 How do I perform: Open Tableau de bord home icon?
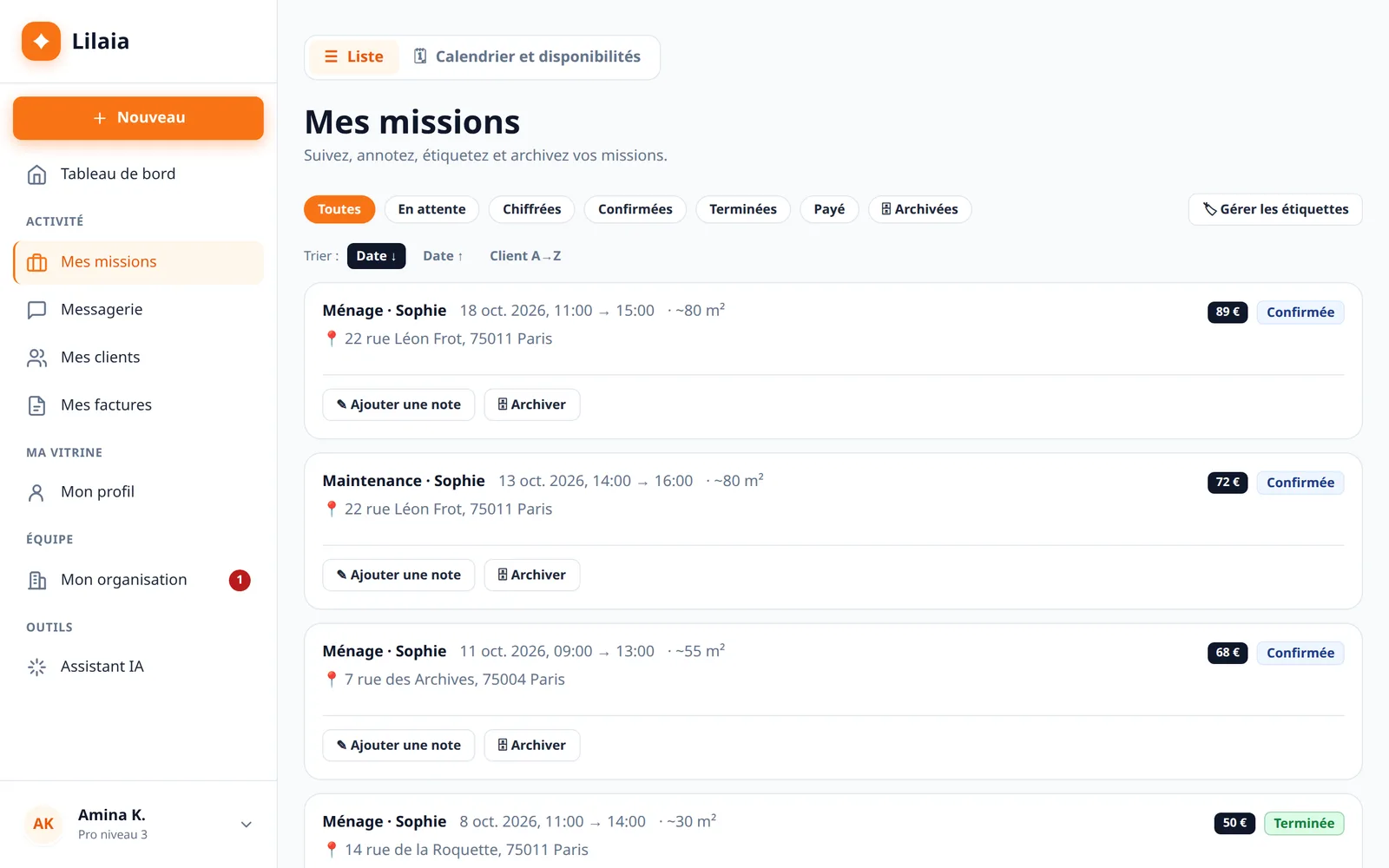coord(36,174)
